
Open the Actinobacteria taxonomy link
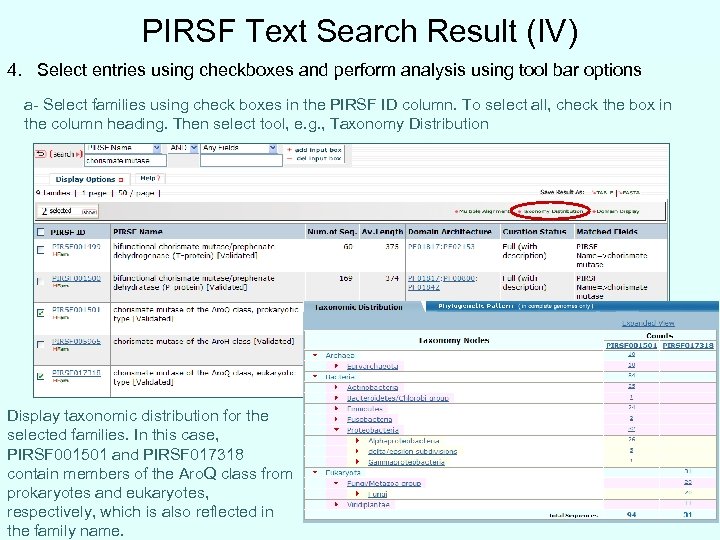tap(372, 388)
